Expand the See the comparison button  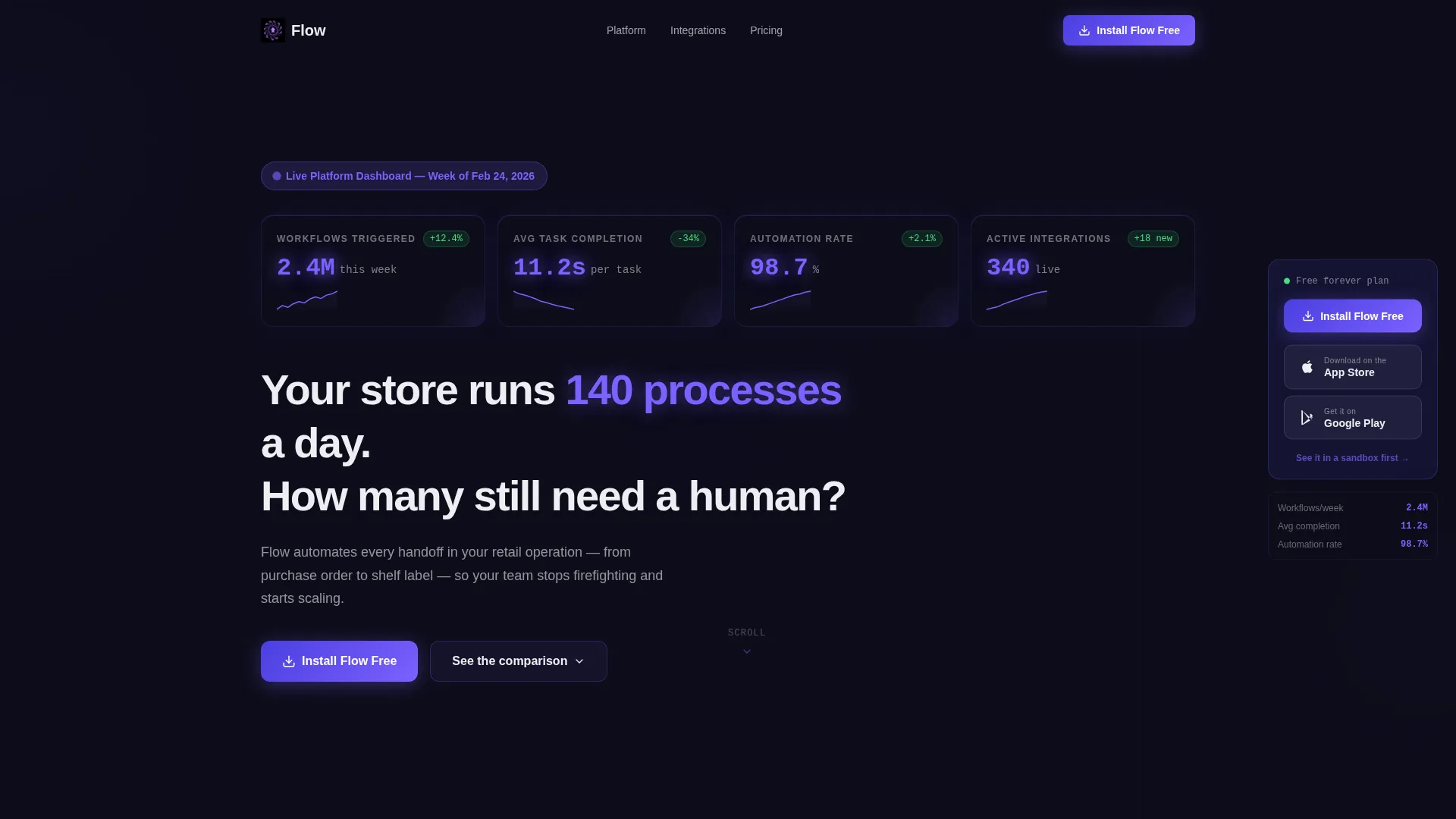[x=519, y=661]
